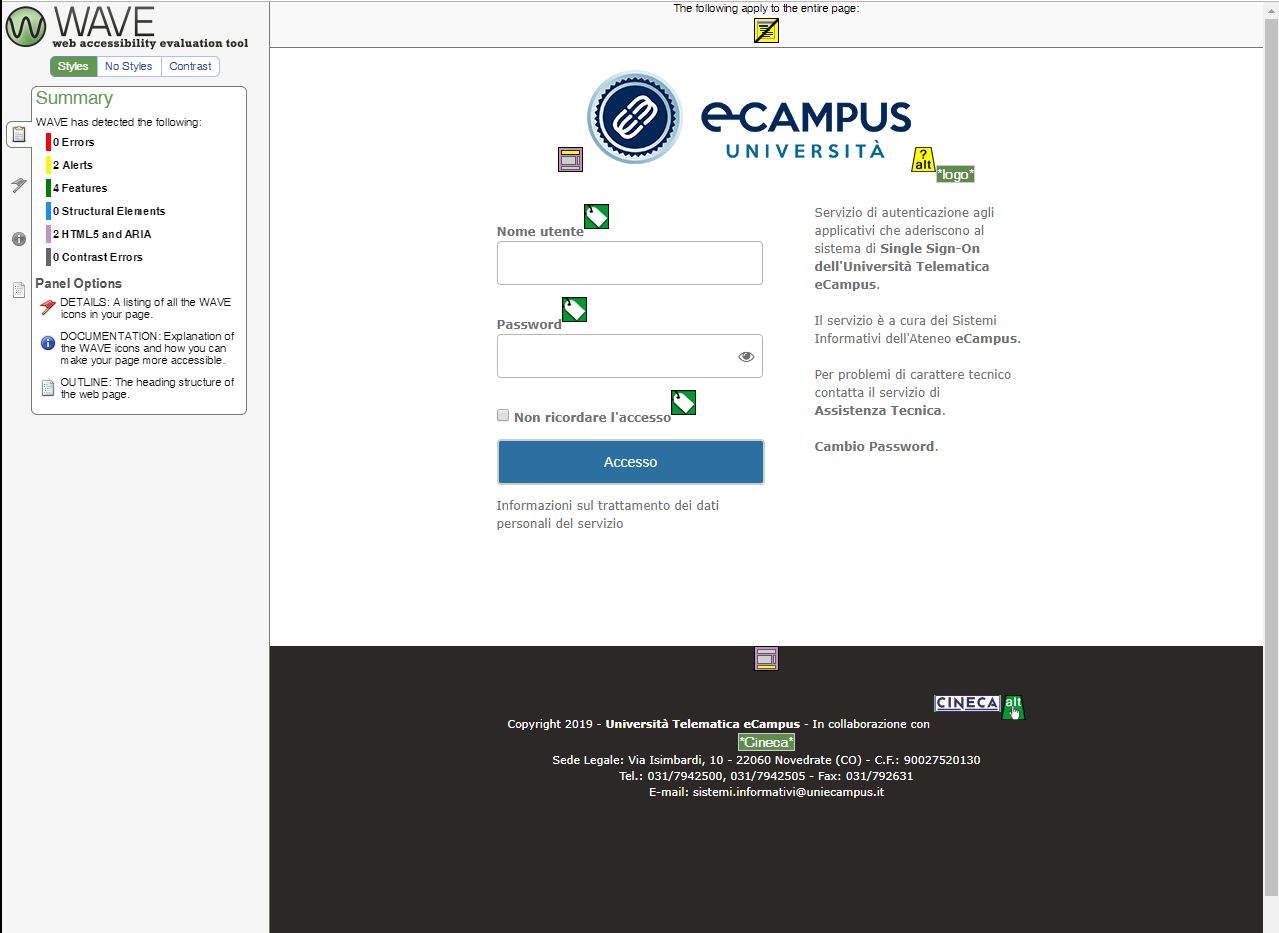The image size is (1279, 933).
Task: Open the Outline page sidebar tab
Action: [18, 290]
